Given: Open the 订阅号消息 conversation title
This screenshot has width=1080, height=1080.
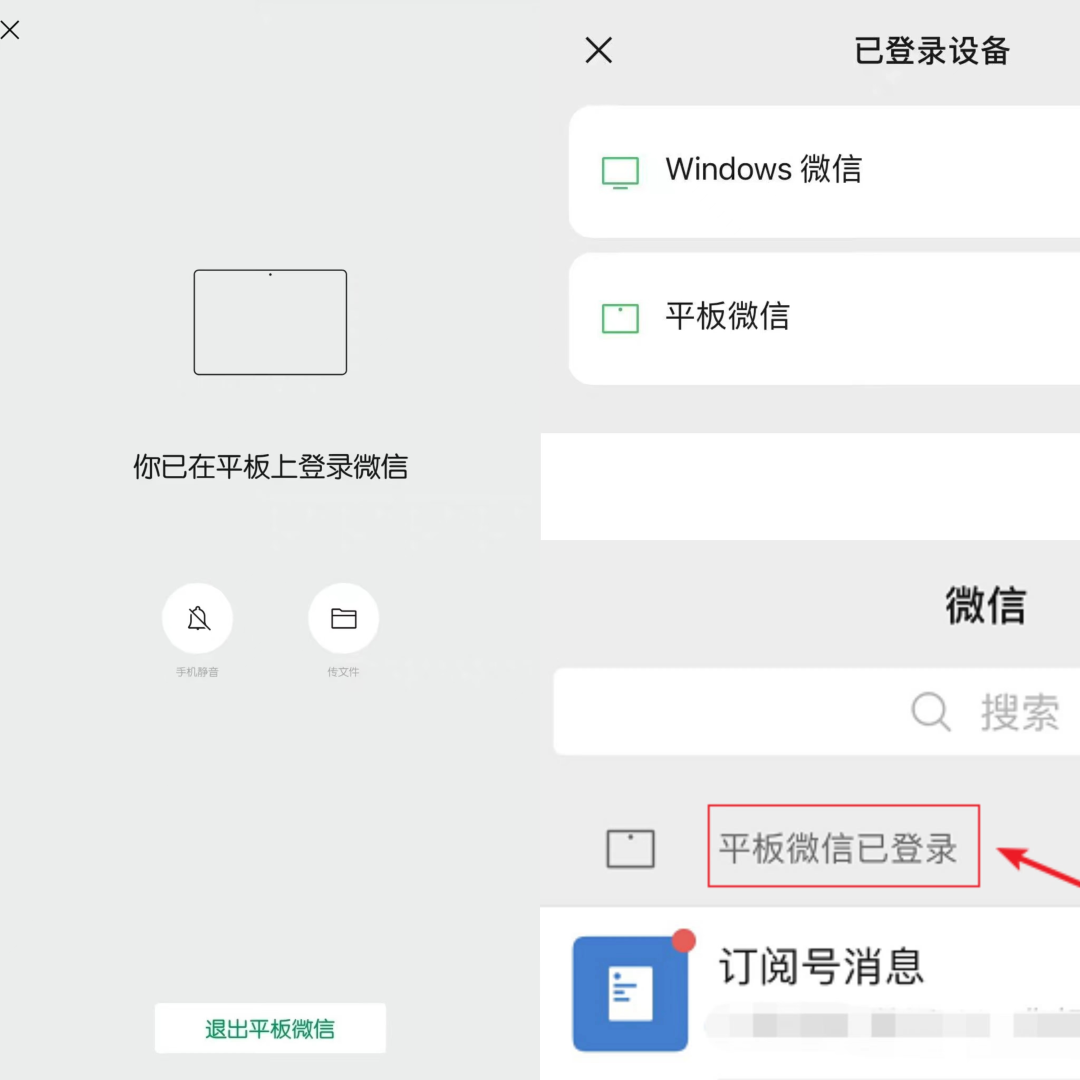Looking at the screenshot, I should (821, 966).
